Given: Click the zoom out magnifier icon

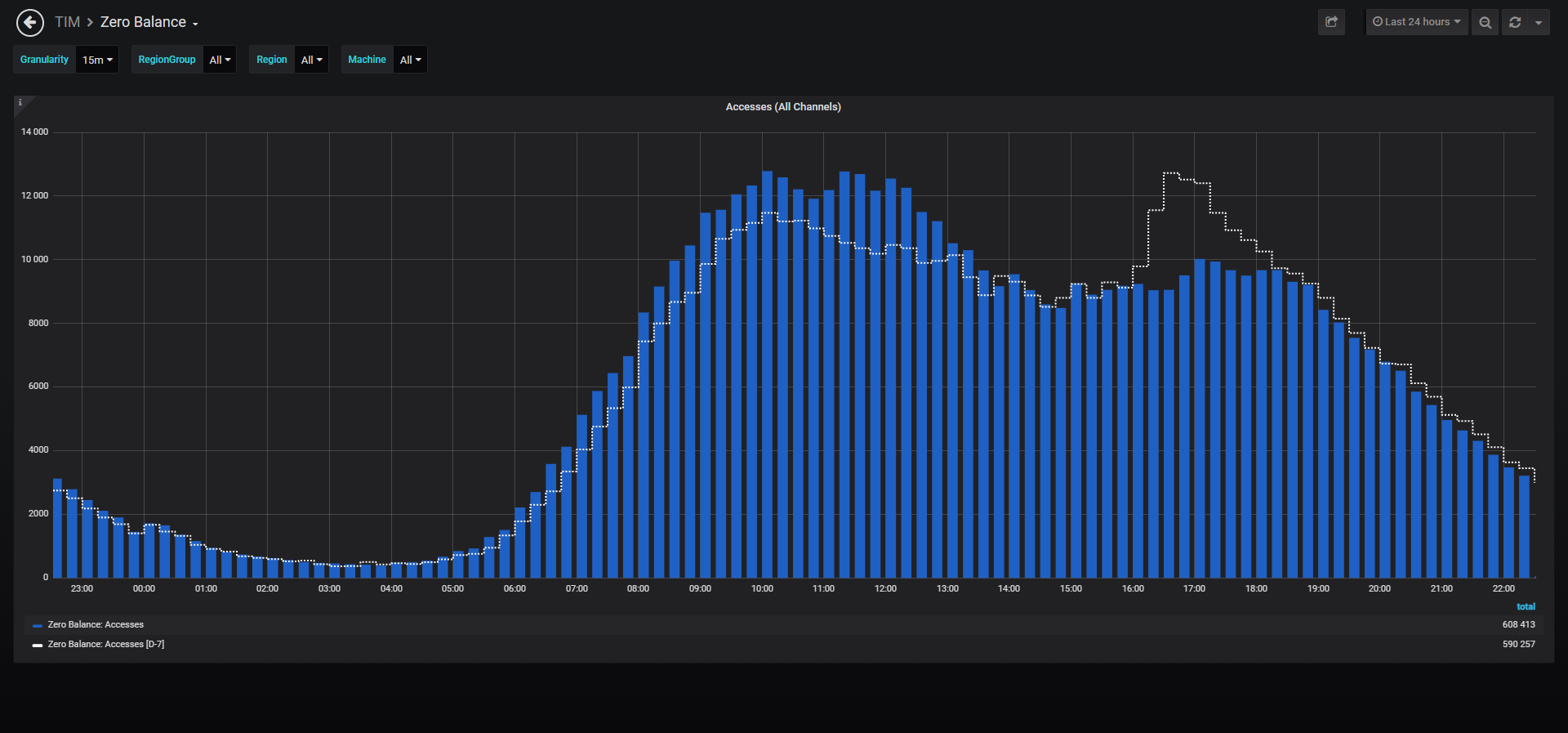Looking at the screenshot, I should [x=1486, y=22].
